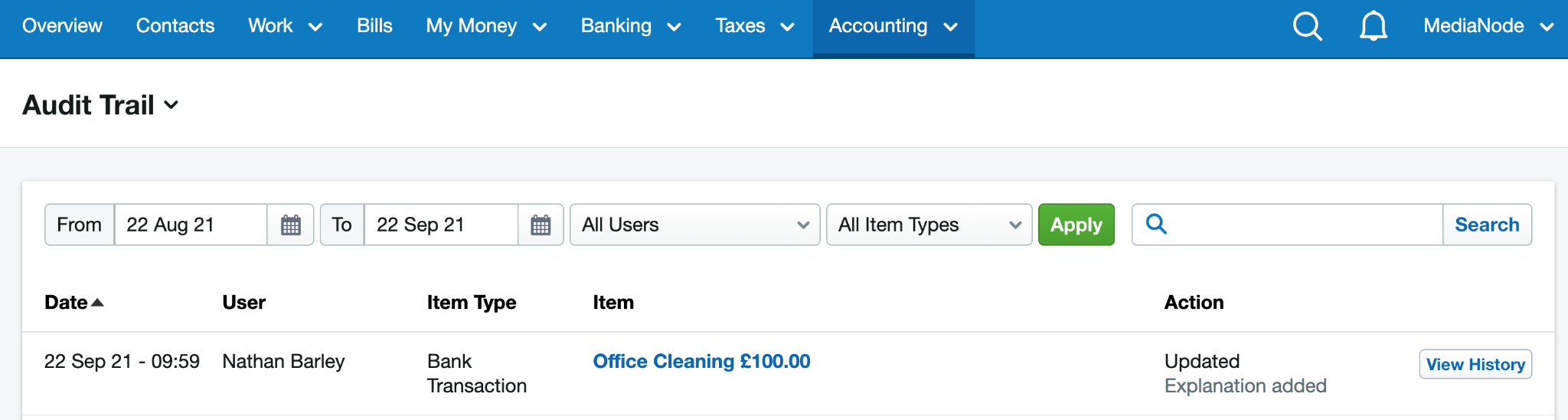Screen dimensions: 1568x420
Task: Open the Office Cleaning £100.00 link
Action: point(701,361)
